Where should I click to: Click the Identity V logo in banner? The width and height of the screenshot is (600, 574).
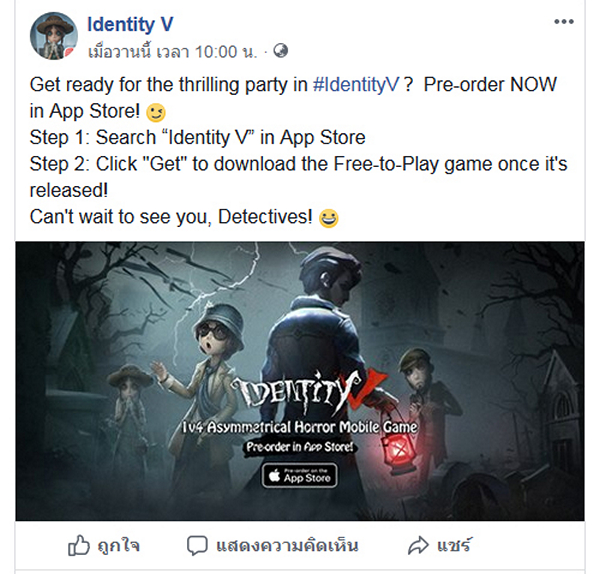click(x=308, y=393)
